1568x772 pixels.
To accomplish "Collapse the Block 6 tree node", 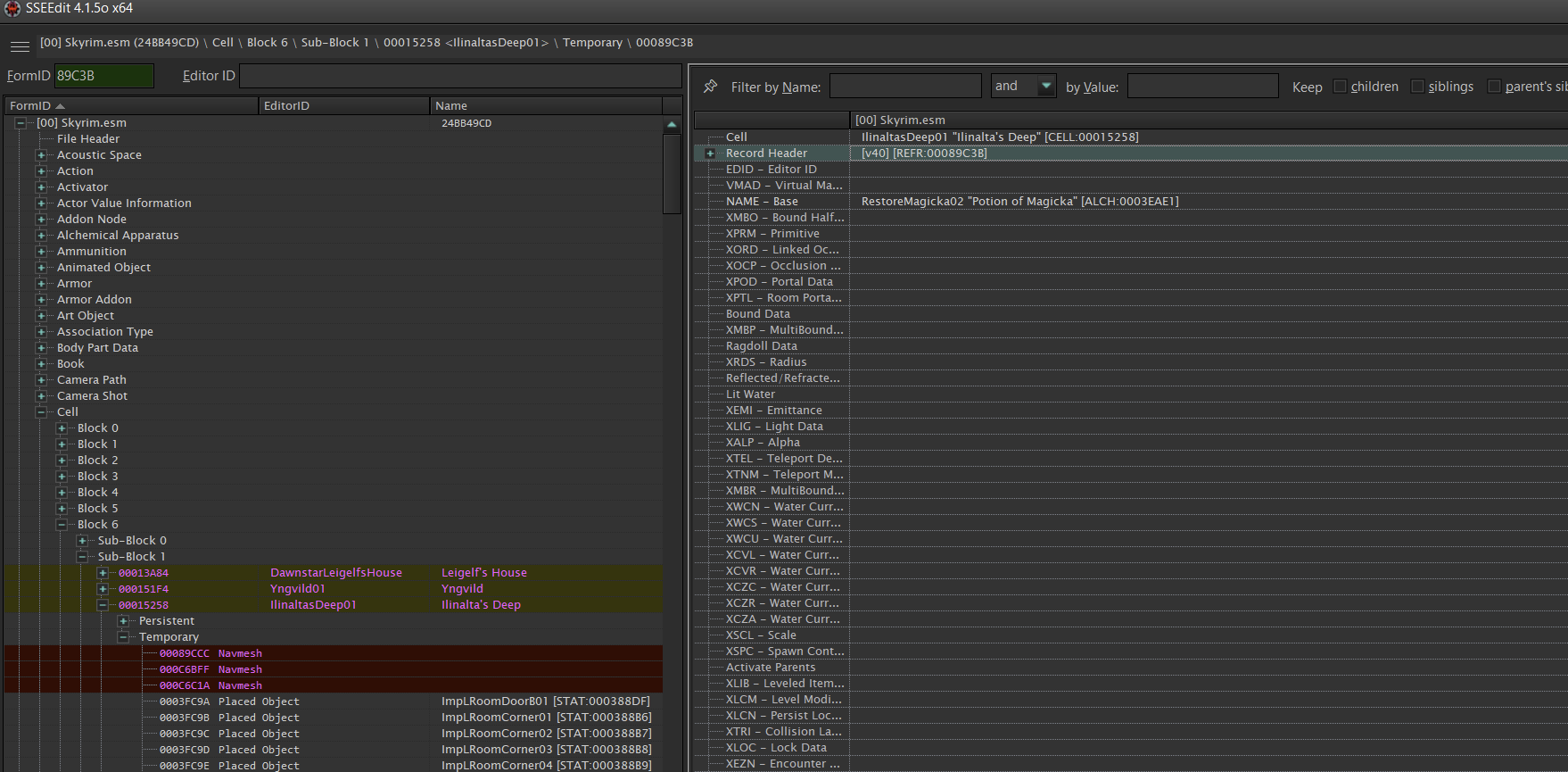I will (x=62, y=525).
